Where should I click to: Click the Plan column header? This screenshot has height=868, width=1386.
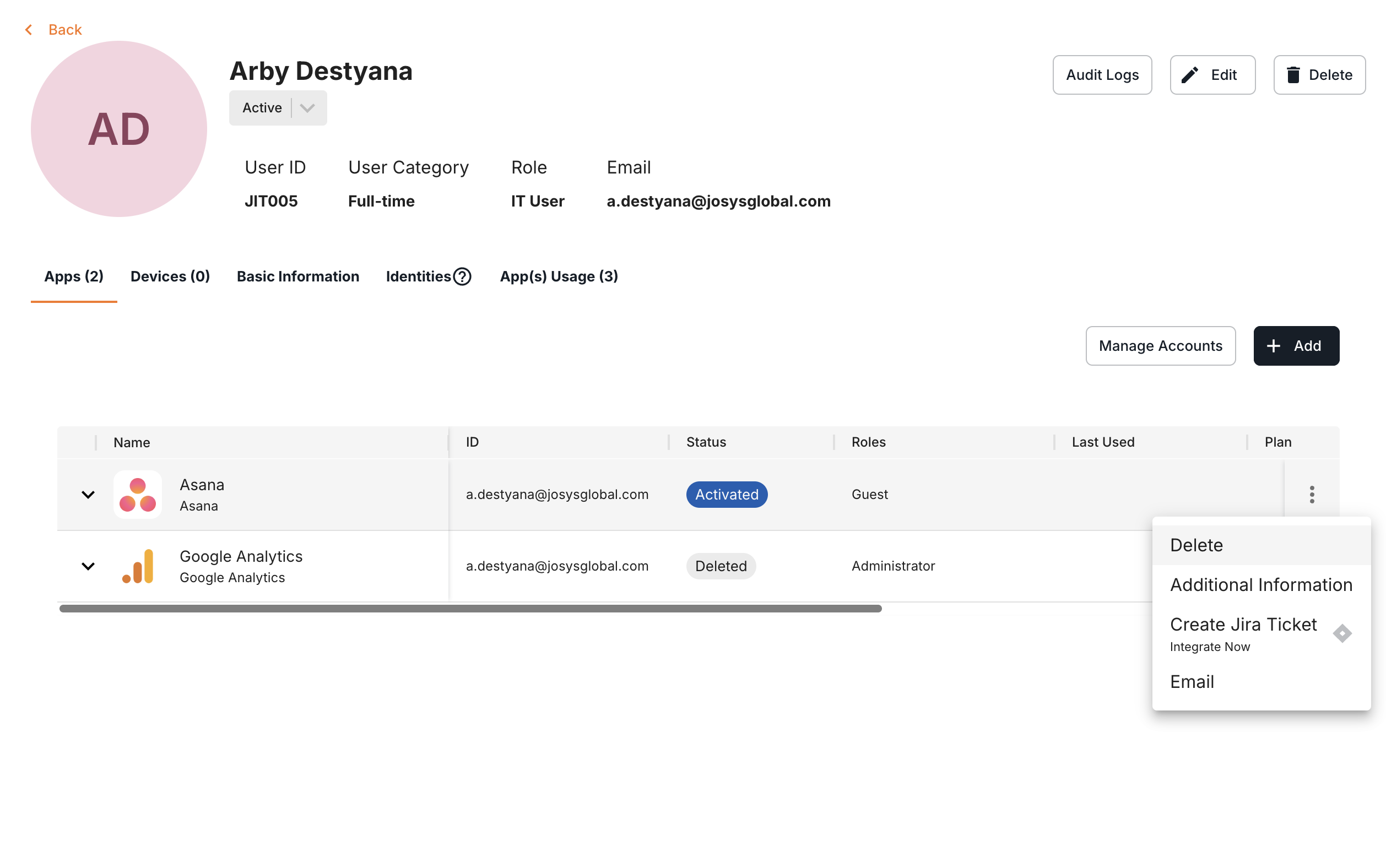pos(1277,442)
